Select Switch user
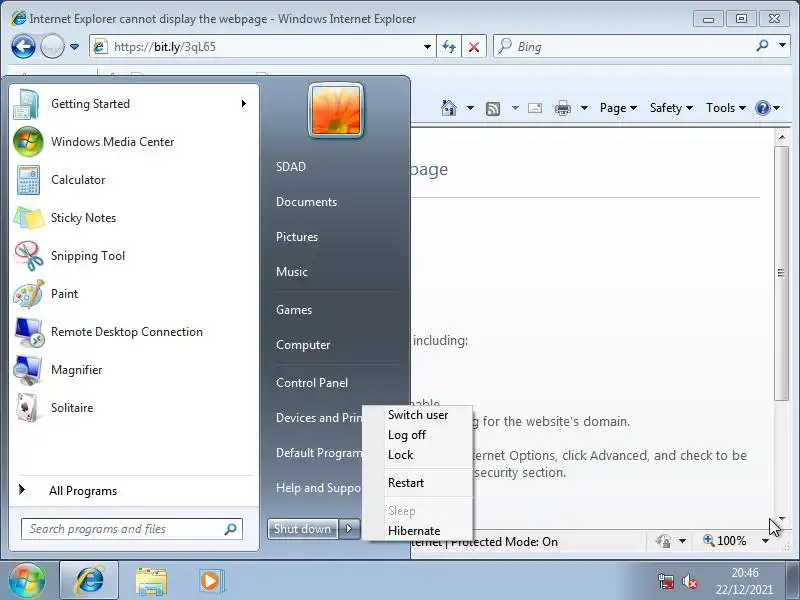The image size is (800, 600). (418, 415)
